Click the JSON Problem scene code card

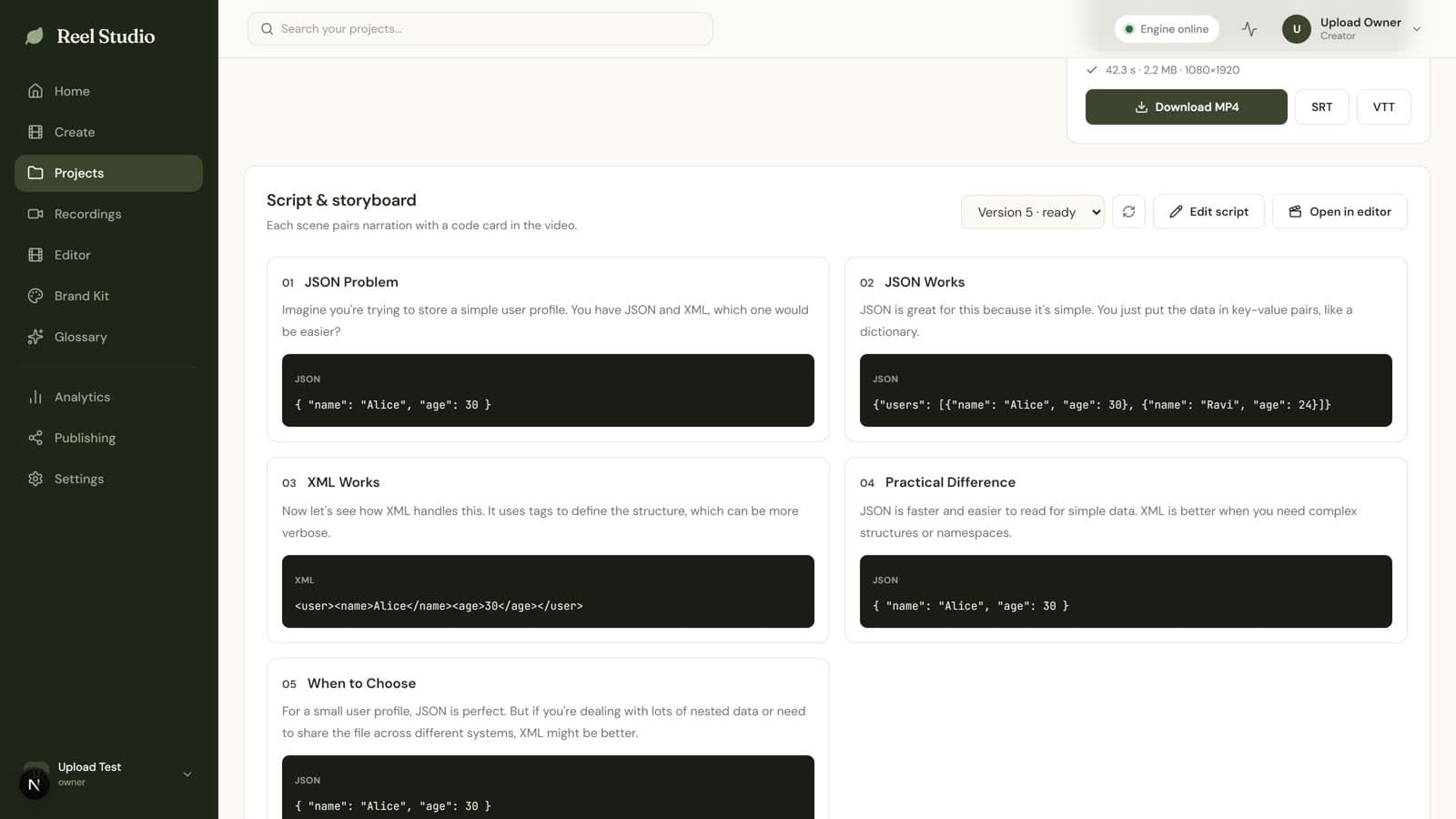click(548, 390)
